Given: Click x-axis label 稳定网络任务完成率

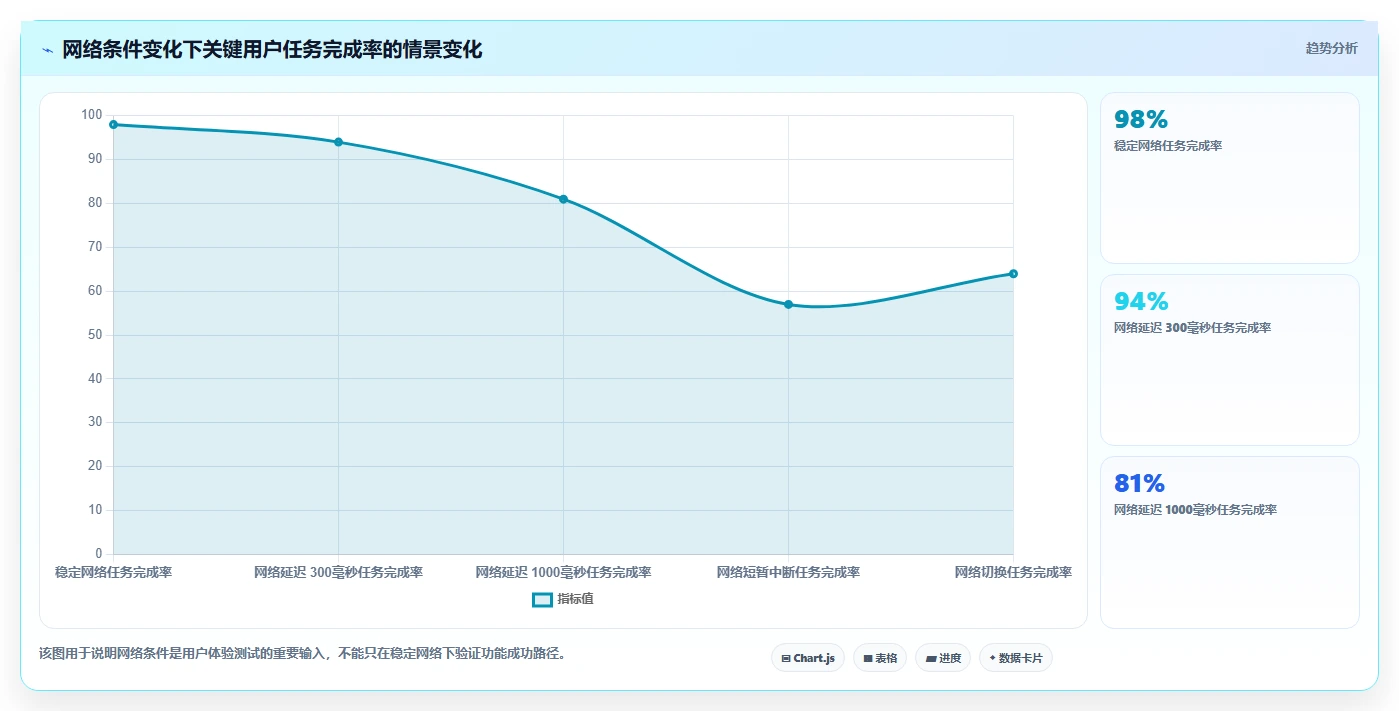Looking at the screenshot, I should 113,573.
